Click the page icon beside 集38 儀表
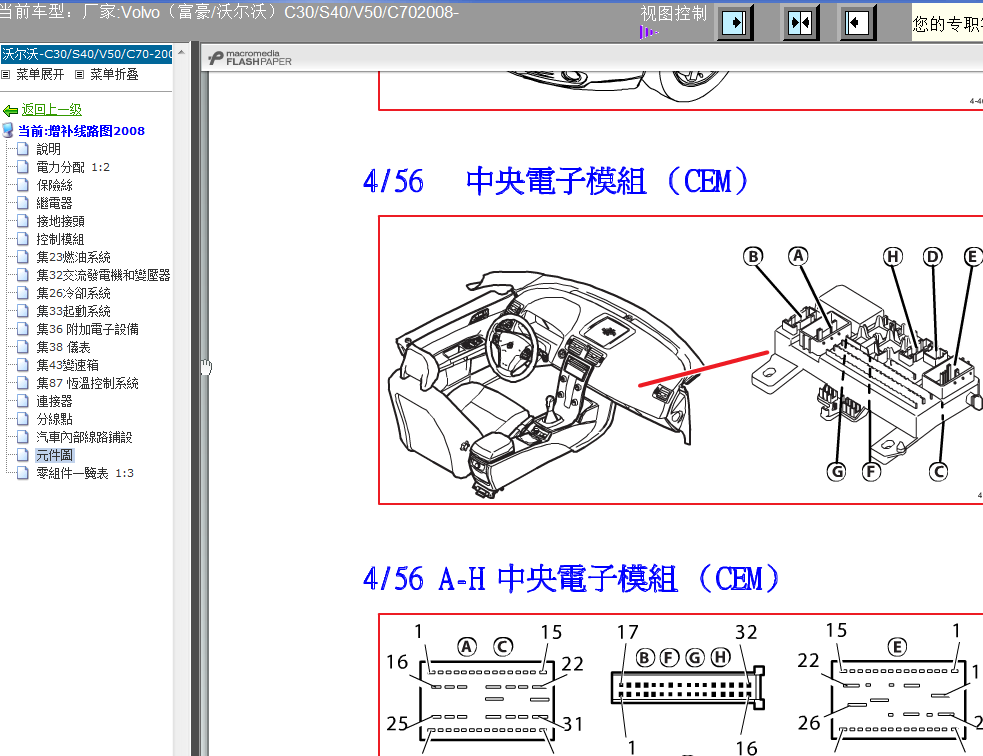 click(23, 347)
